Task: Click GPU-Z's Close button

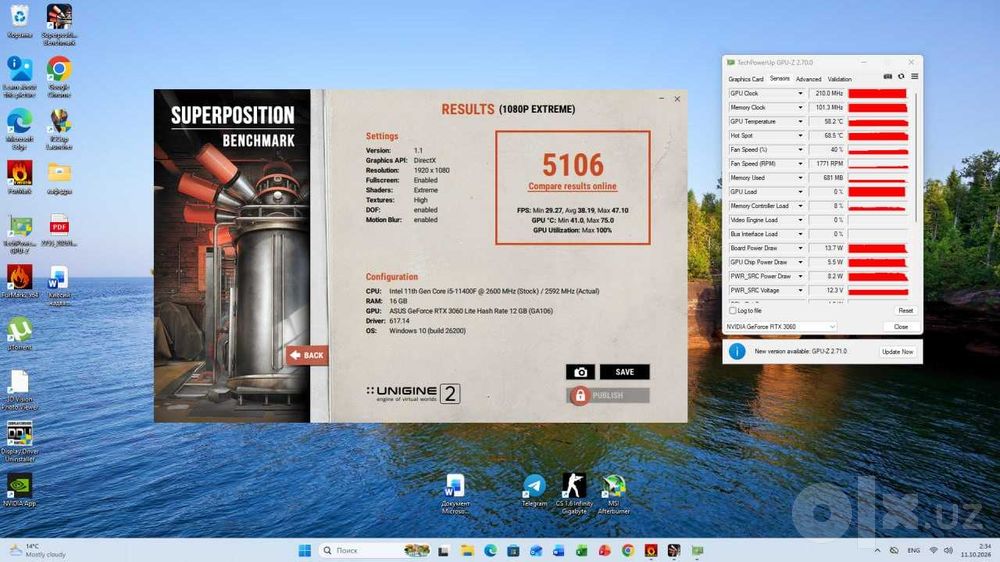Action: pyautogui.click(x=901, y=327)
